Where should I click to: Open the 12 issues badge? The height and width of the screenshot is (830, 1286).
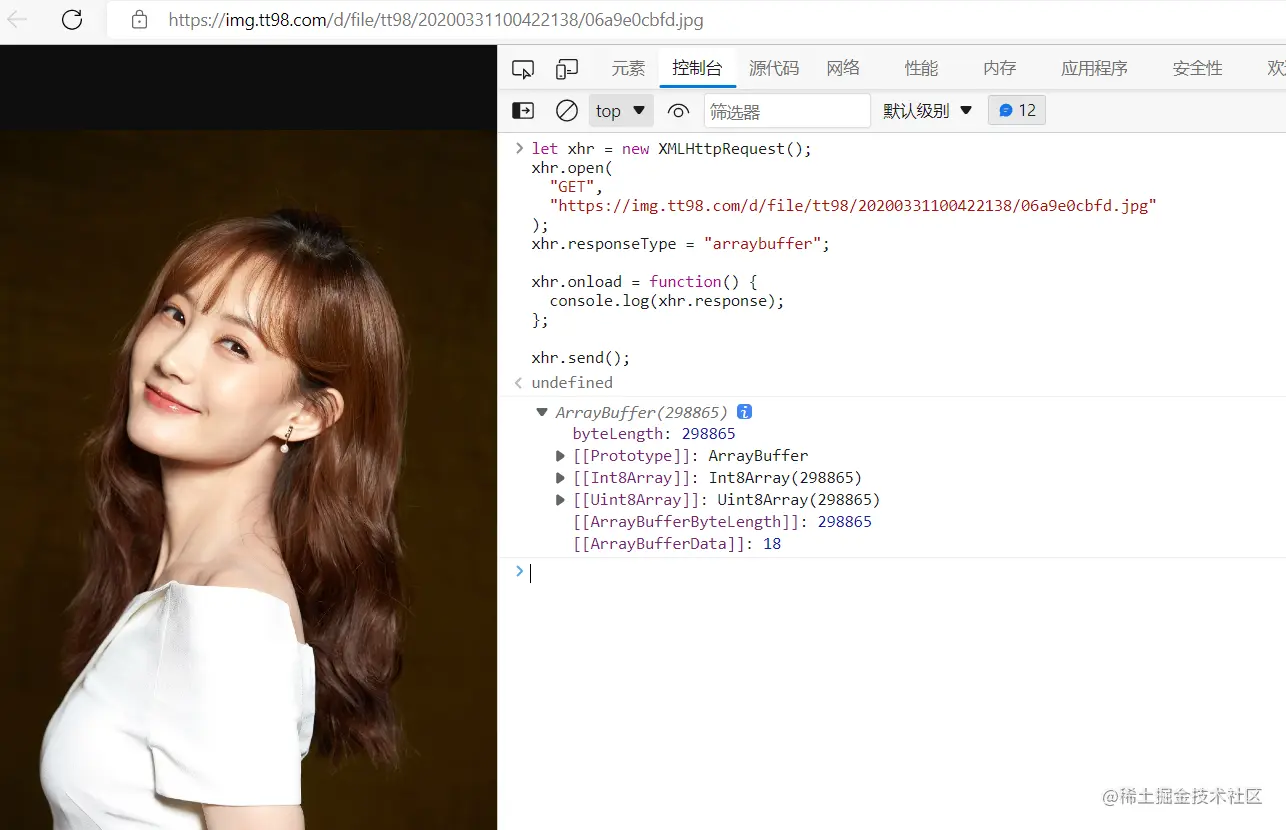click(x=1017, y=110)
